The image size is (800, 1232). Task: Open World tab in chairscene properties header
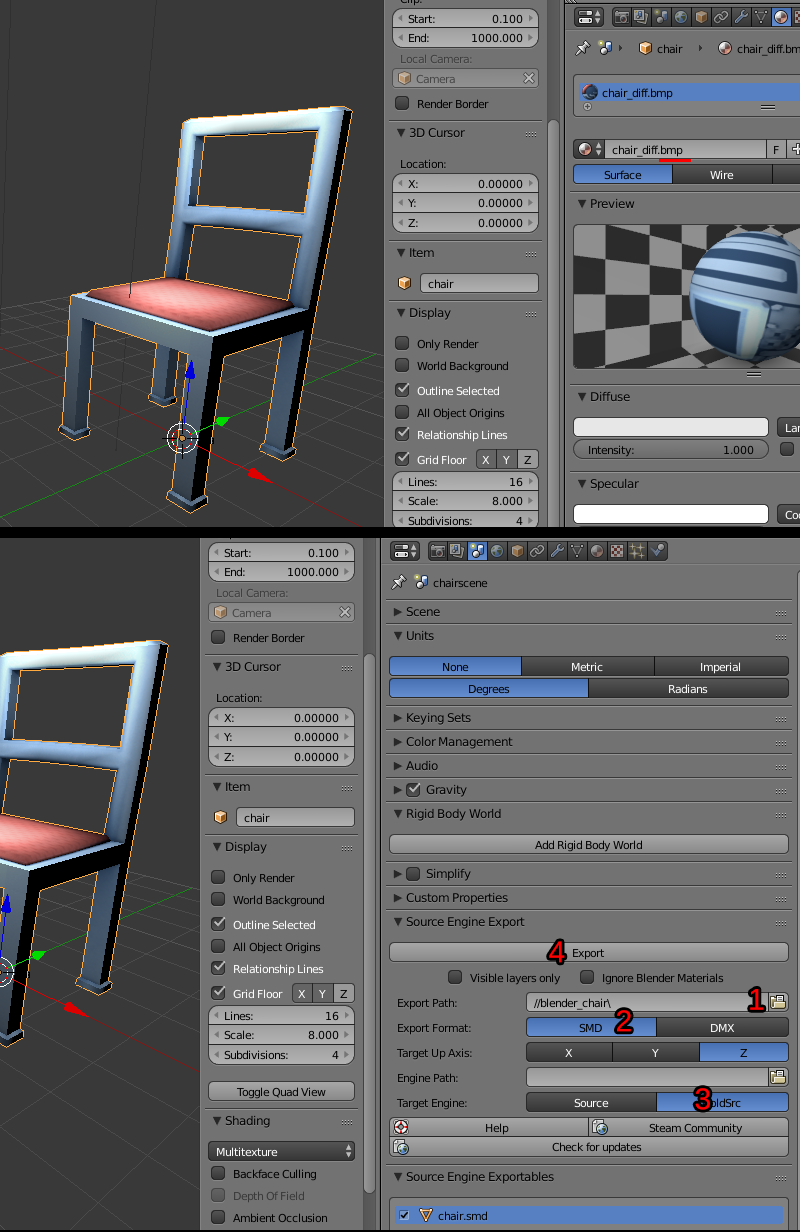pos(497,551)
